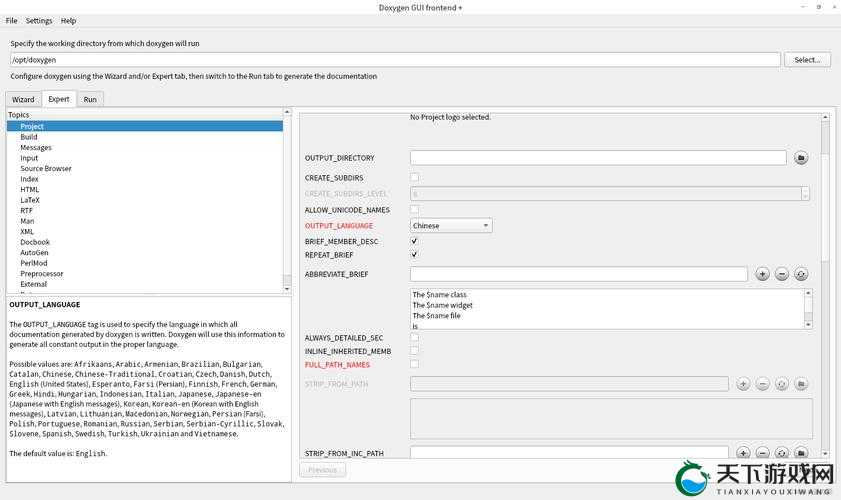Click the settings panel scroll-down arrow
Viewport: 841px width, 500px height.
pyautogui.click(x=825, y=454)
